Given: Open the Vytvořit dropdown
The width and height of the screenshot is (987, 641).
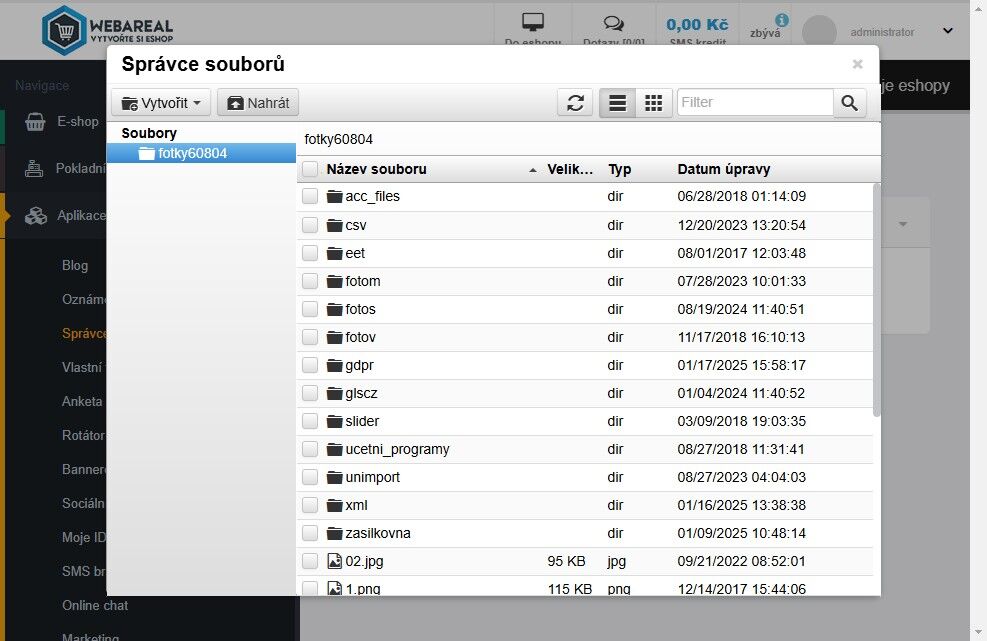Looking at the screenshot, I should point(161,103).
